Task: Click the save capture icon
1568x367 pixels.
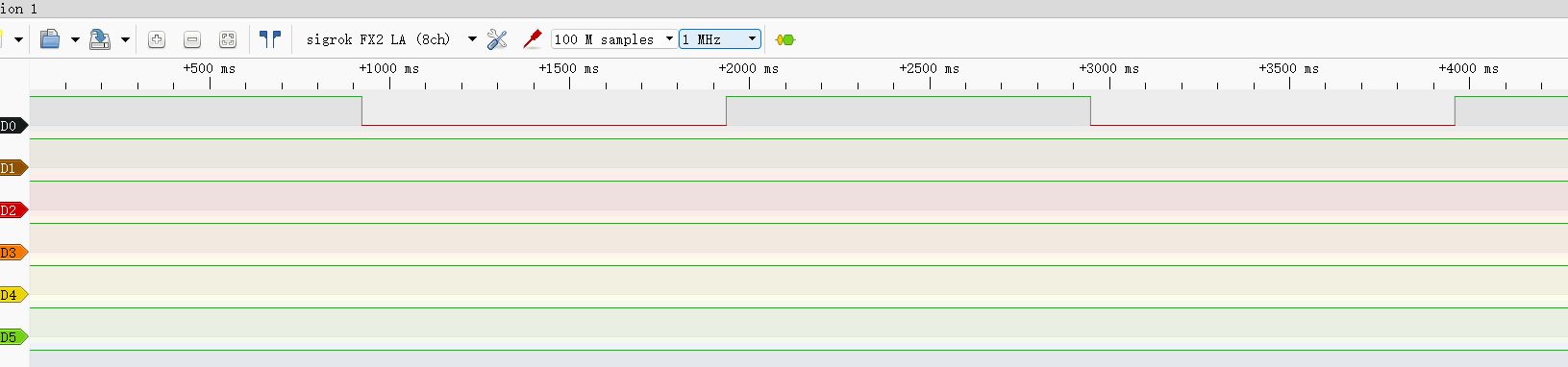Action: (x=100, y=39)
